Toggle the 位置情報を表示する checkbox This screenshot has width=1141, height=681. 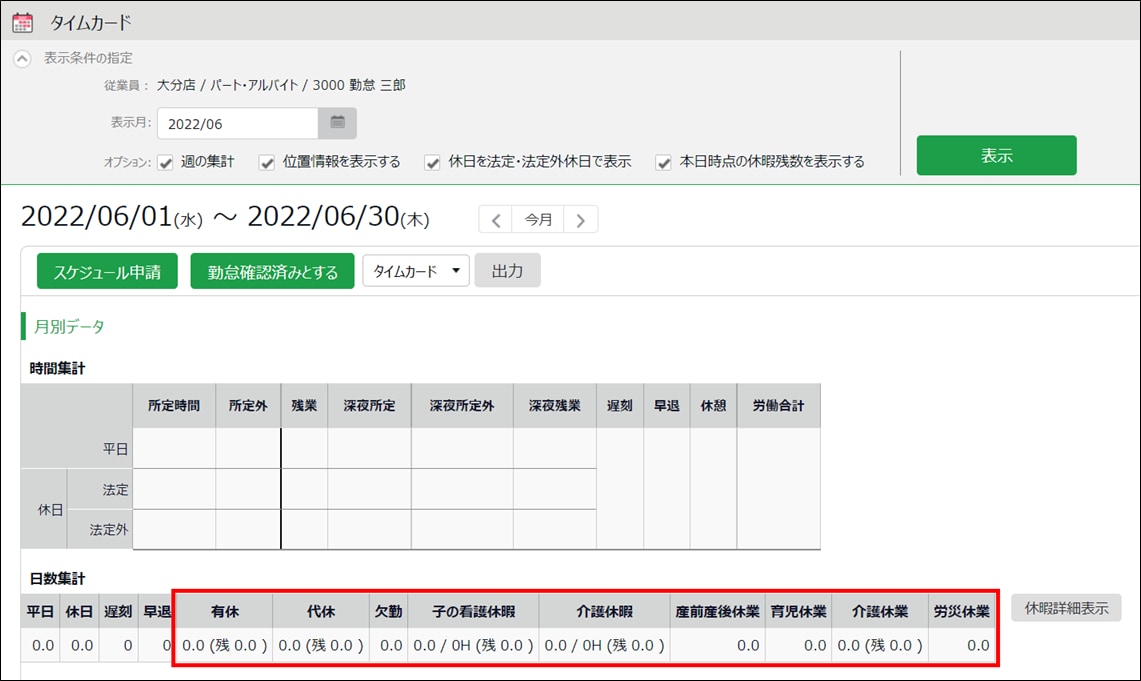[267, 162]
